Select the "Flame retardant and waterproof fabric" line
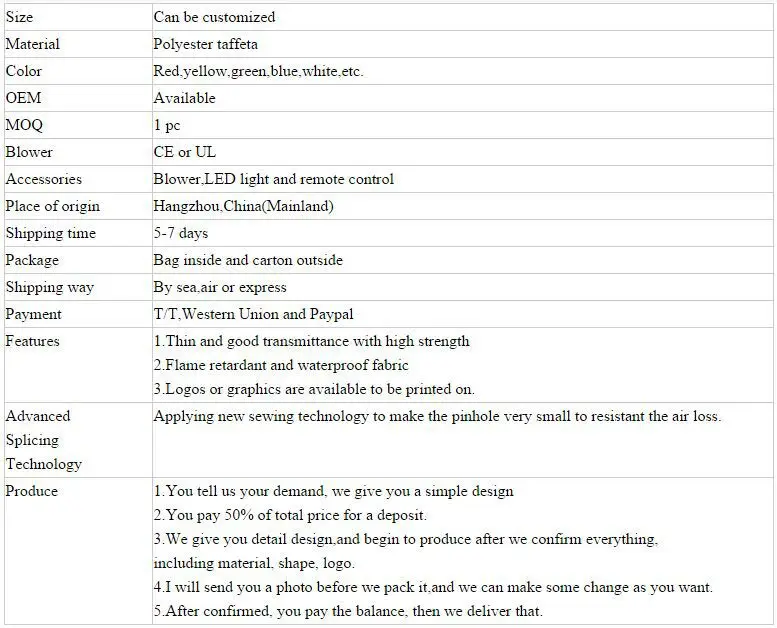Image resolution: width=777 pixels, height=628 pixels. [281, 366]
